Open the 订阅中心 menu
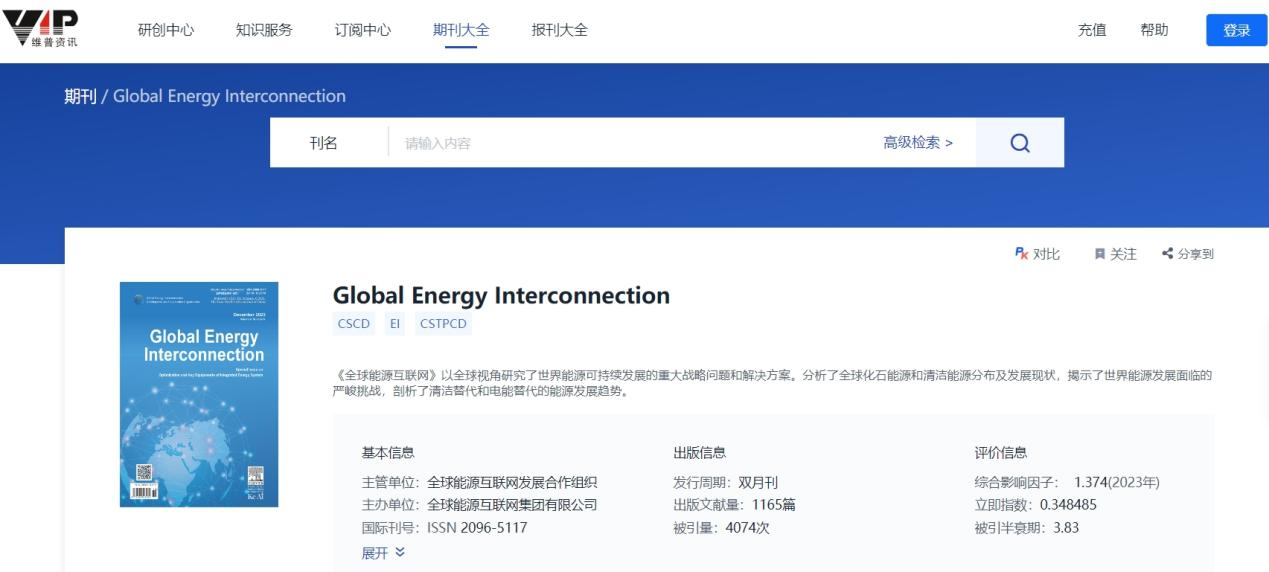This screenshot has height=572, width=1269. (362, 30)
